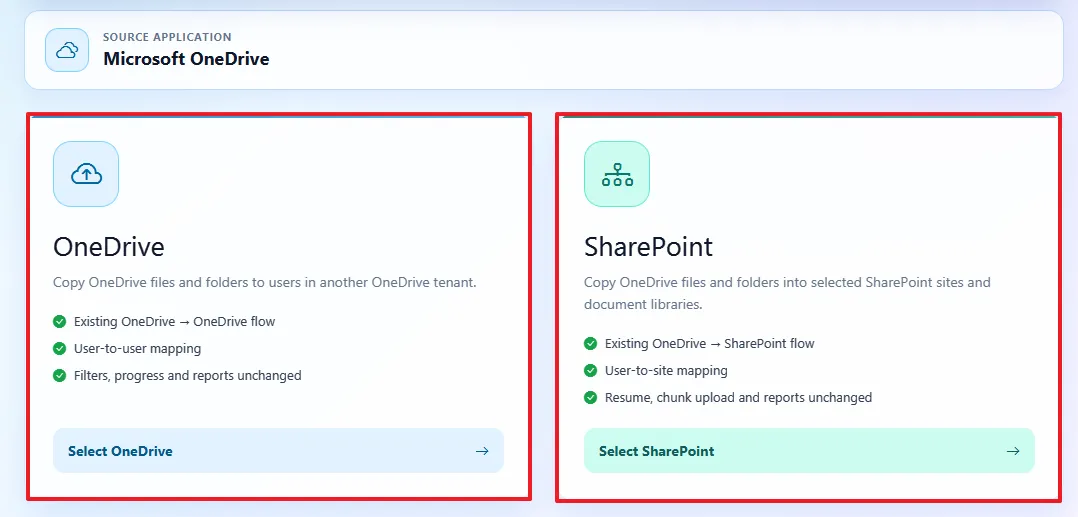
Task: Click the SharePoint card heading
Action: tap(648, 247)
